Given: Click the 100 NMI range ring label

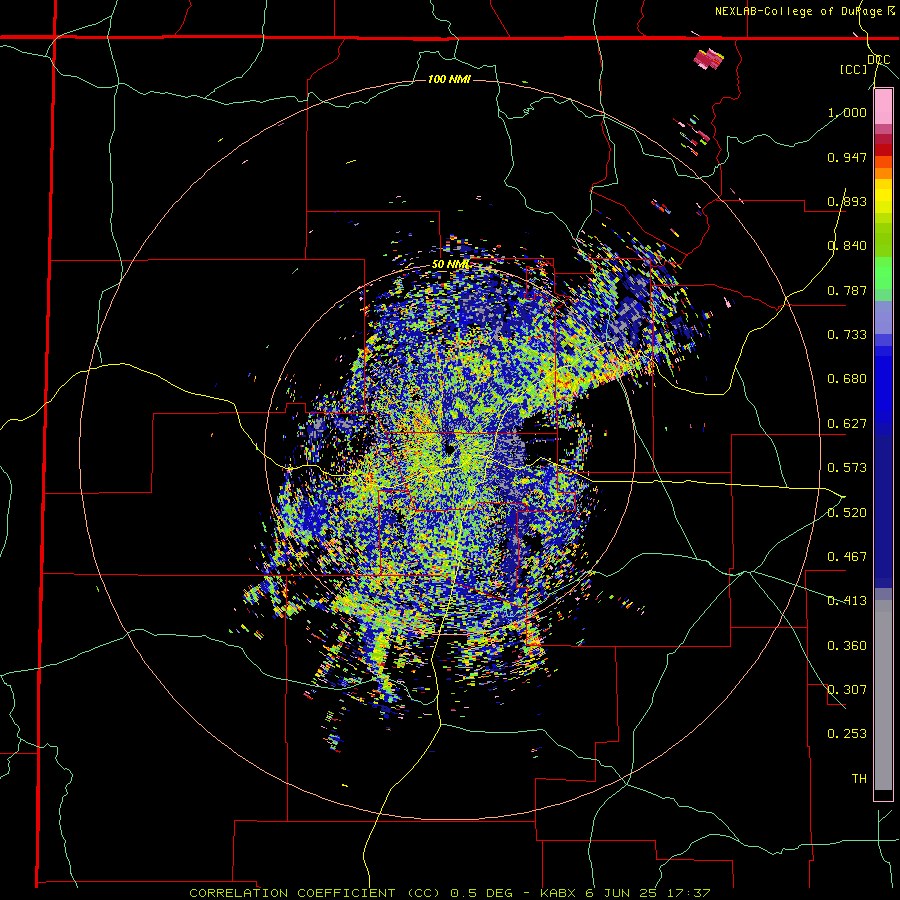Looking at the screenshot, I should 449,79.
